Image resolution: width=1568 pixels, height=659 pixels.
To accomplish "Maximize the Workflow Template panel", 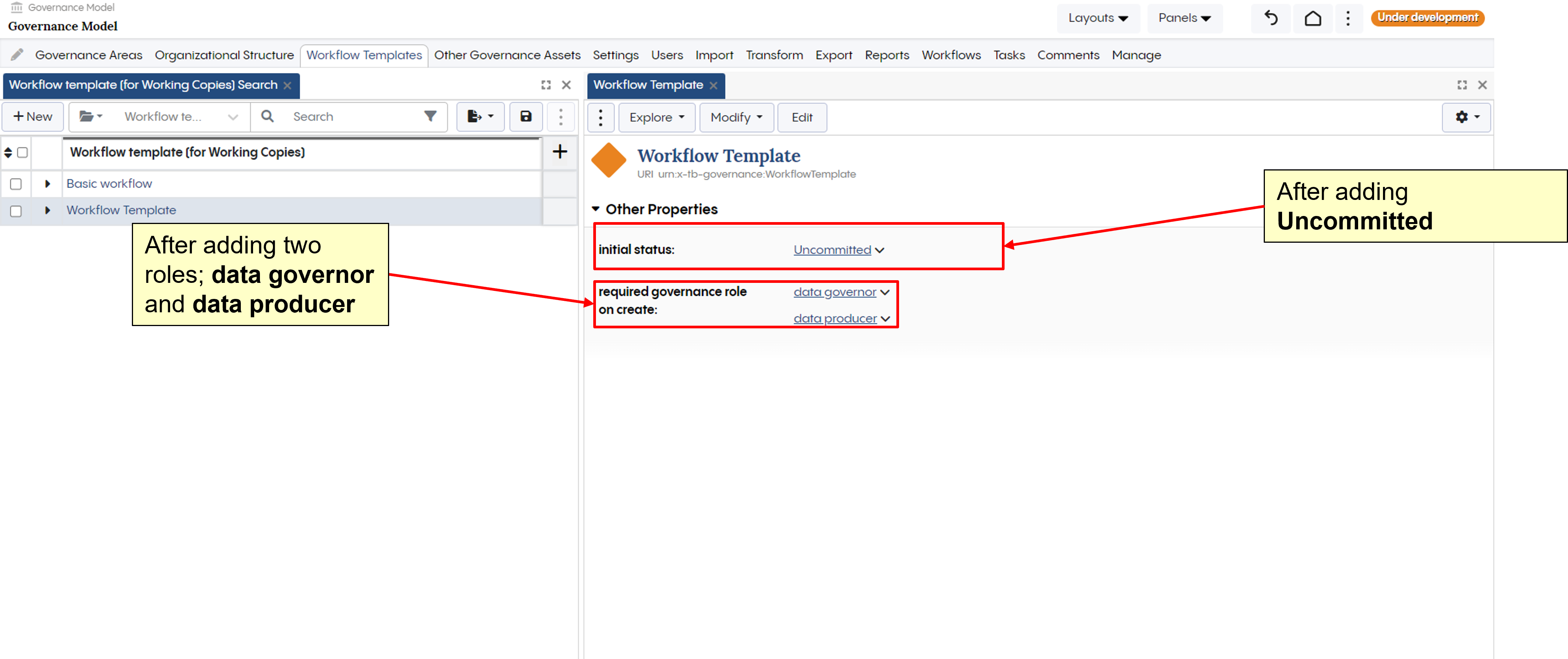I will coord(1463,85).
